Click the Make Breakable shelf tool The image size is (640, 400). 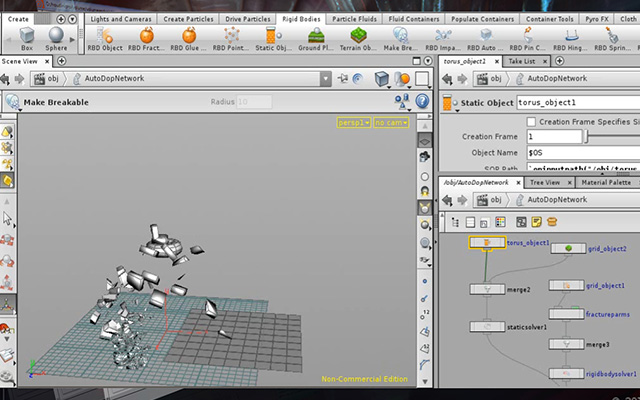coord(400,39)
